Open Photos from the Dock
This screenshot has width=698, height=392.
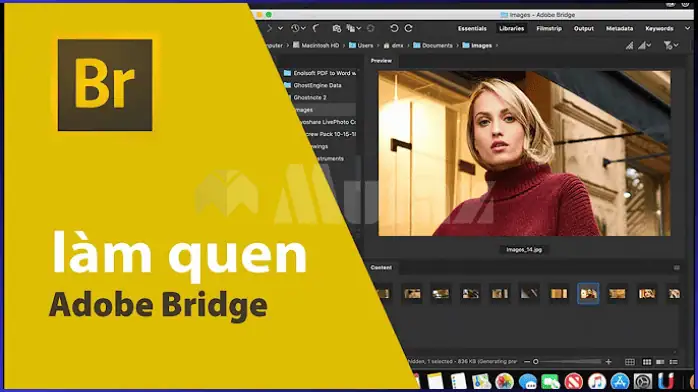click(x=504, y=381)
